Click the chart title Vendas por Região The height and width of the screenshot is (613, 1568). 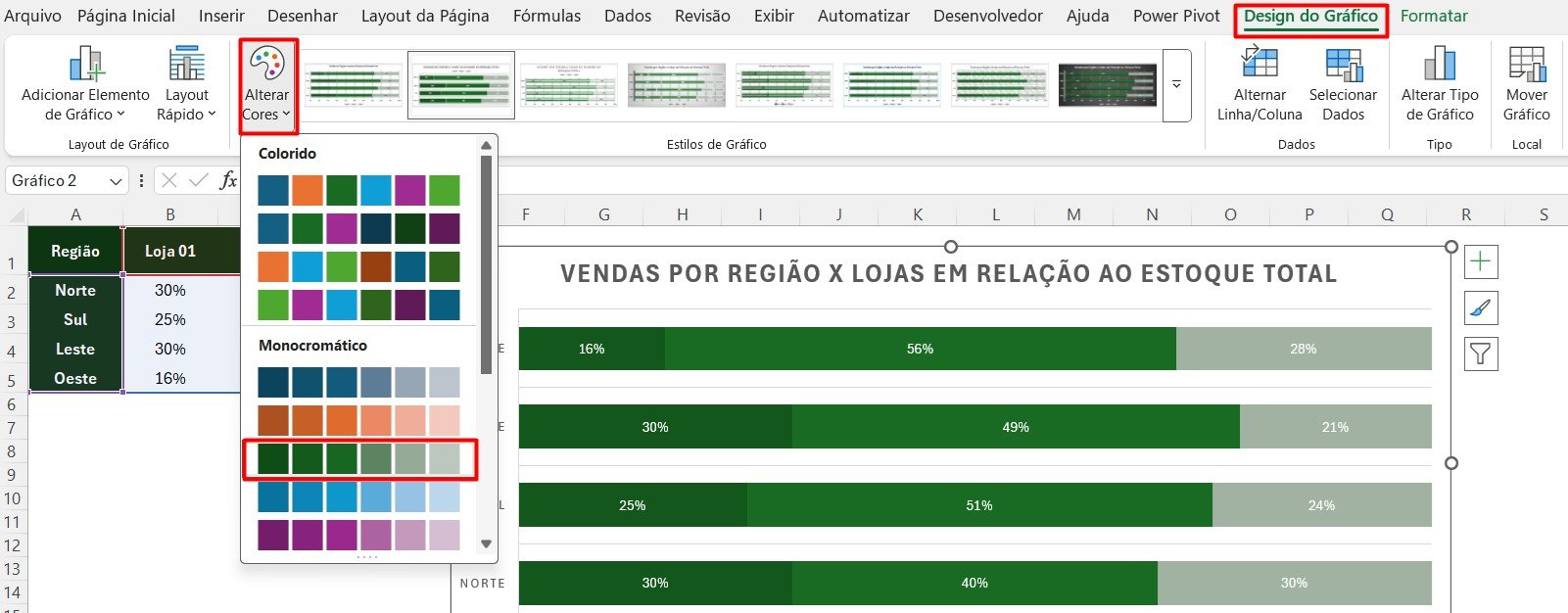[948, 274]
